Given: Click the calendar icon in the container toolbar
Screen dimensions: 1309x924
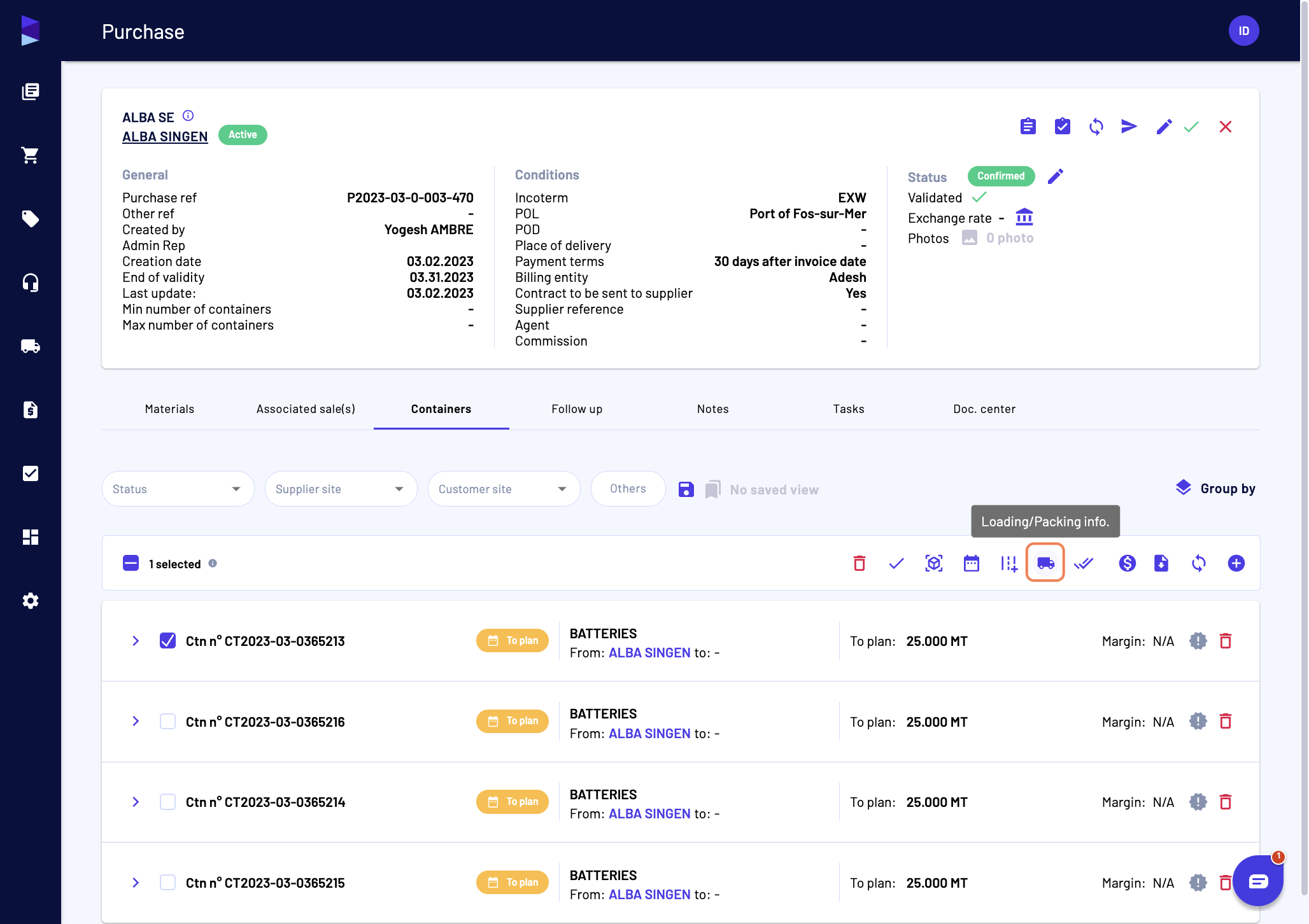Looking at the screenshot, I should (972, 563).
